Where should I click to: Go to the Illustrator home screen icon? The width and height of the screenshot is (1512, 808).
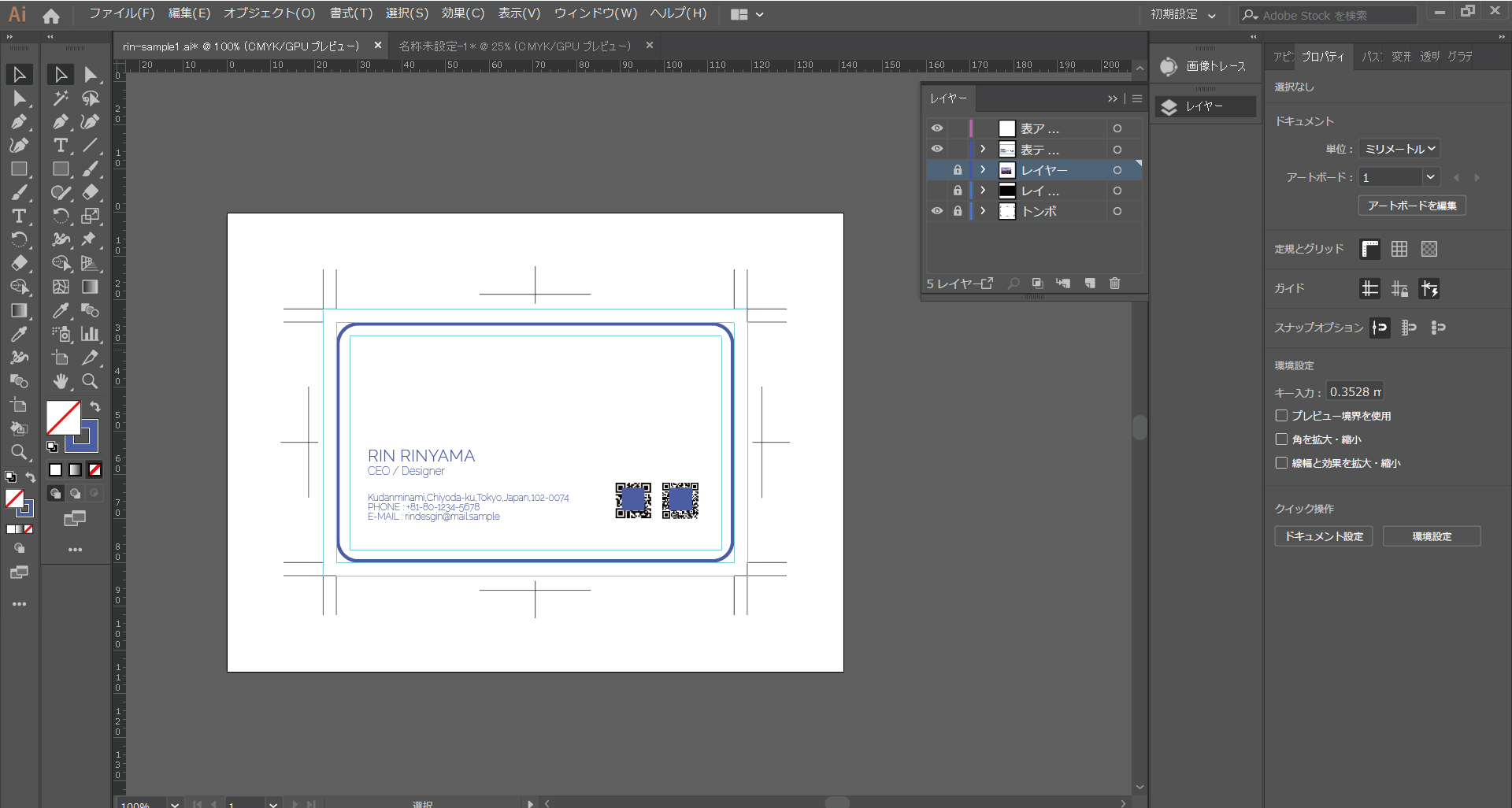point(51,15)
